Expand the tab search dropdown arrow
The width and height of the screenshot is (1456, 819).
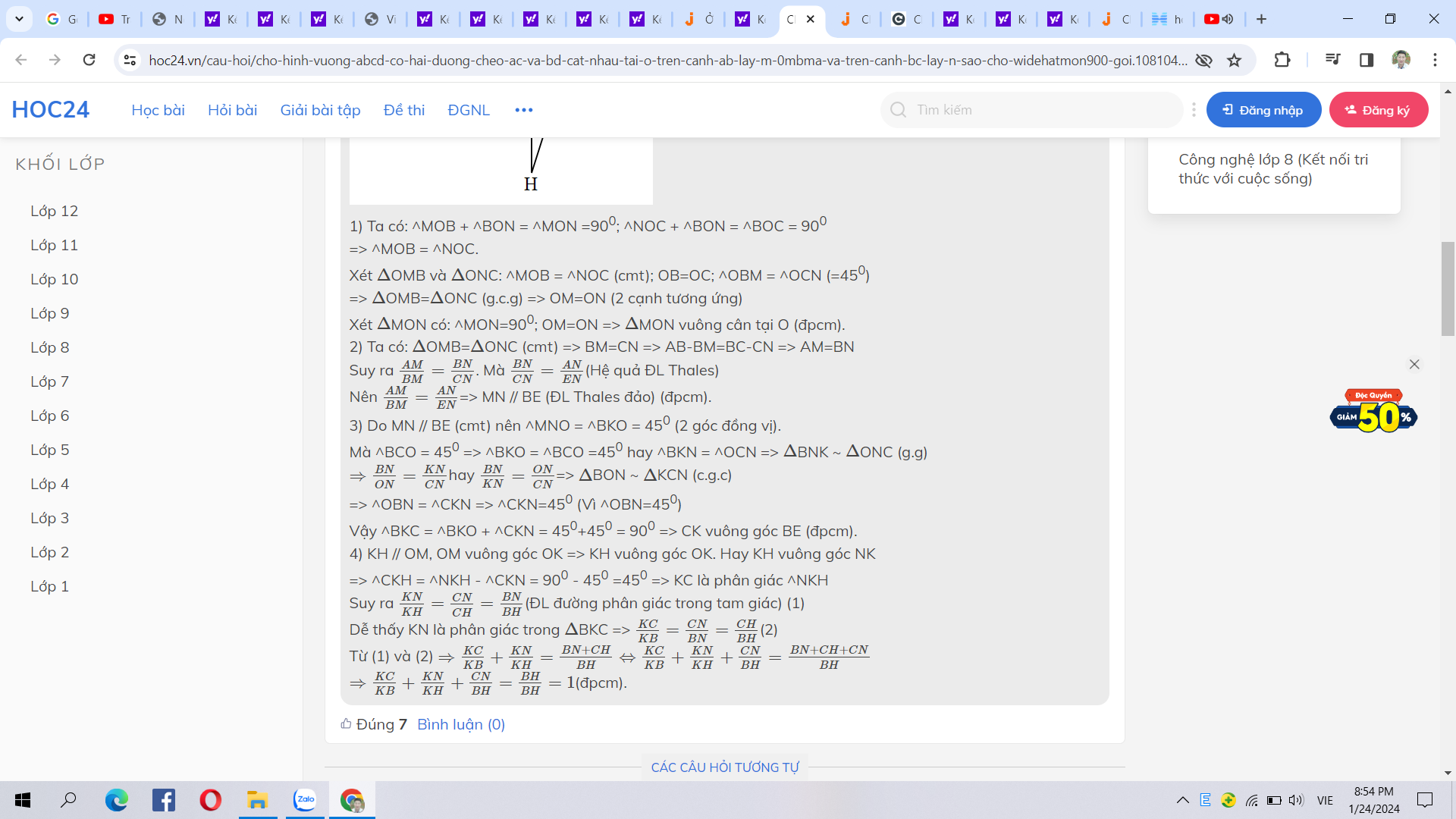(20, 19)
